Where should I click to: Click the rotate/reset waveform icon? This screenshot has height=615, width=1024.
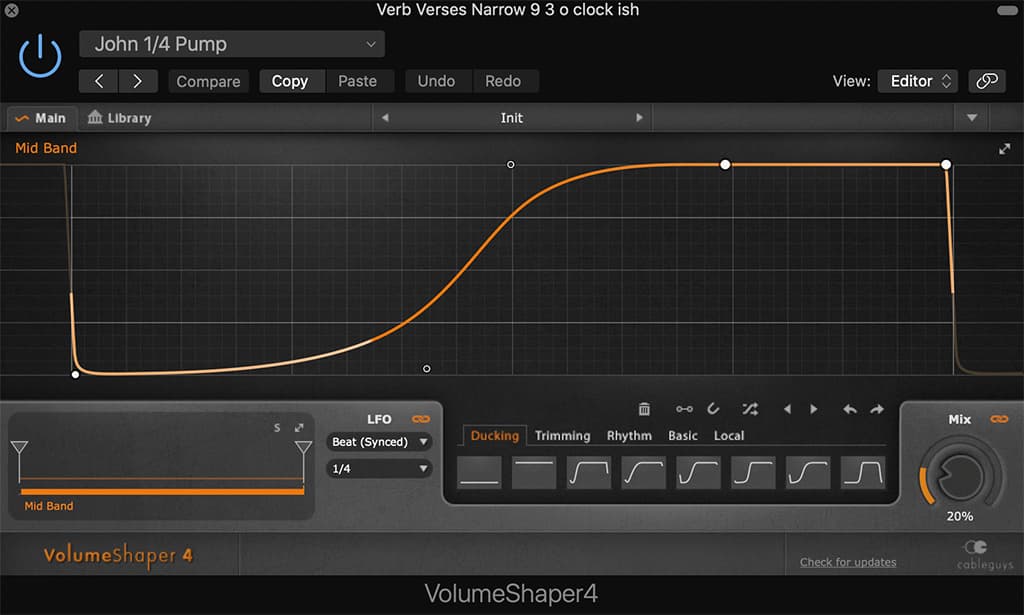[713, 409]
